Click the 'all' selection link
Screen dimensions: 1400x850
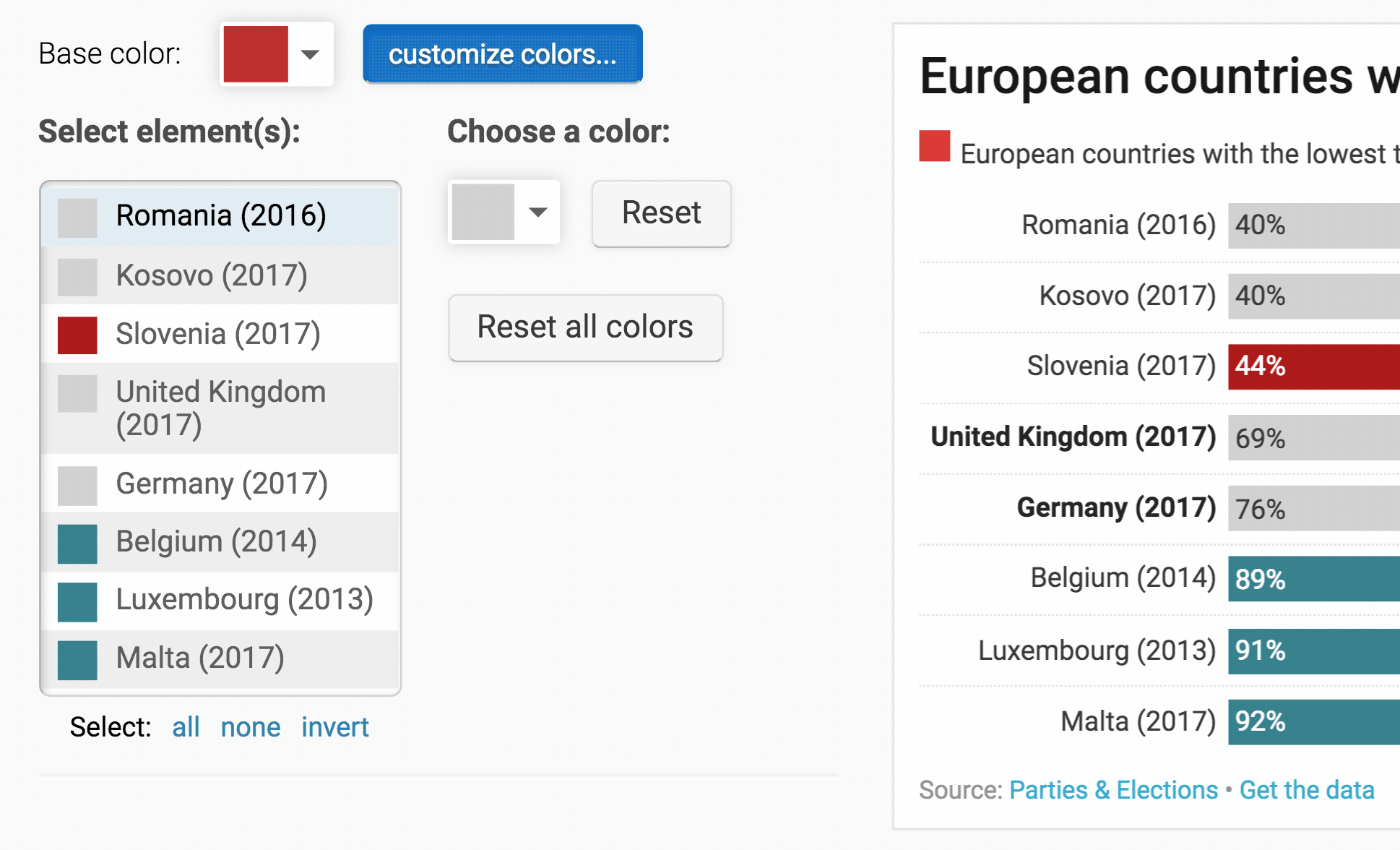[x=186, y=727]
